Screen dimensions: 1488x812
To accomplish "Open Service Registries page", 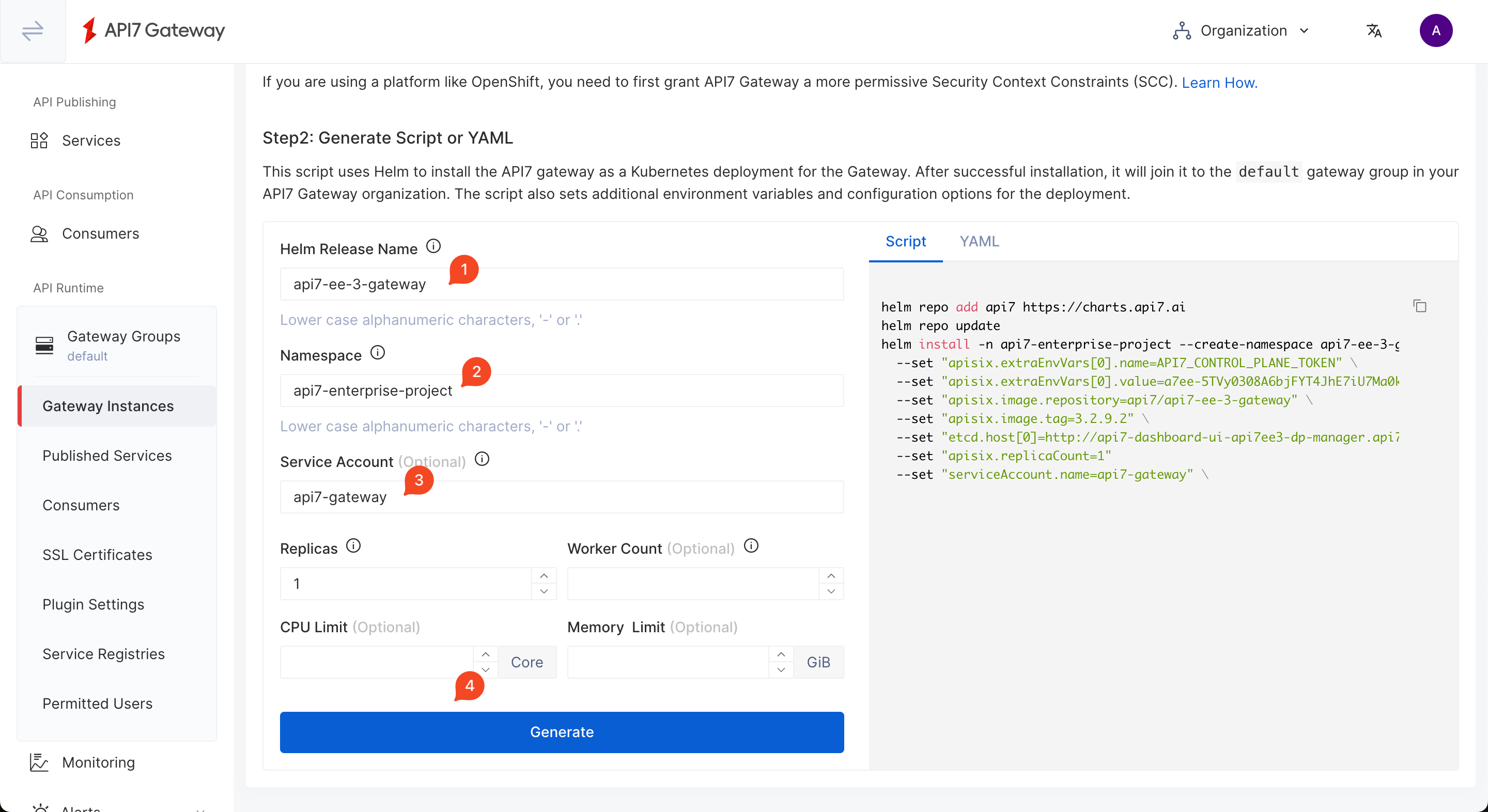I will 104,654.
